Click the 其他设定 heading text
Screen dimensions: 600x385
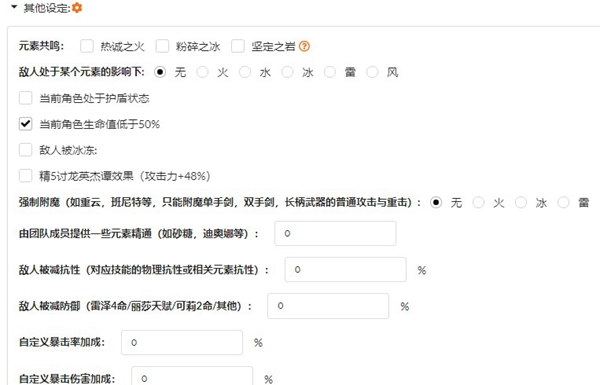point(47,8)
